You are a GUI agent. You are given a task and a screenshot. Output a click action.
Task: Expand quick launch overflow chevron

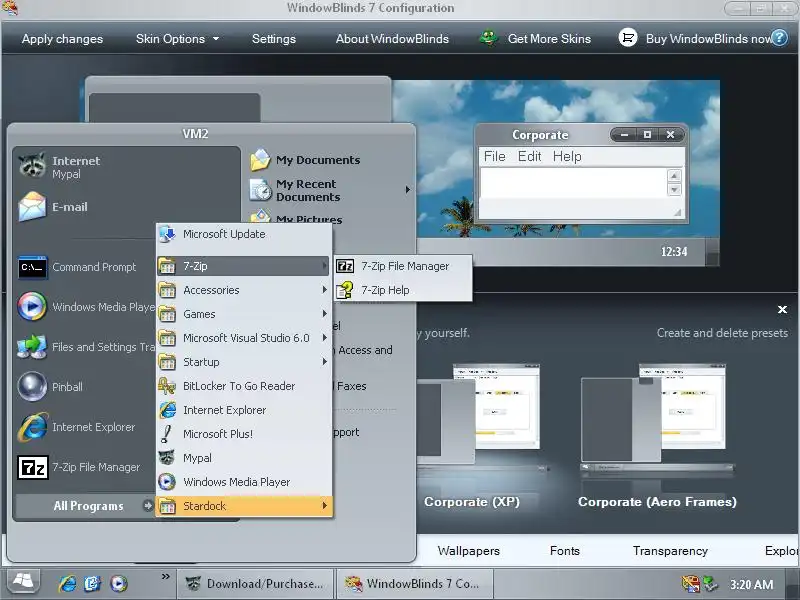pos(165,577)
